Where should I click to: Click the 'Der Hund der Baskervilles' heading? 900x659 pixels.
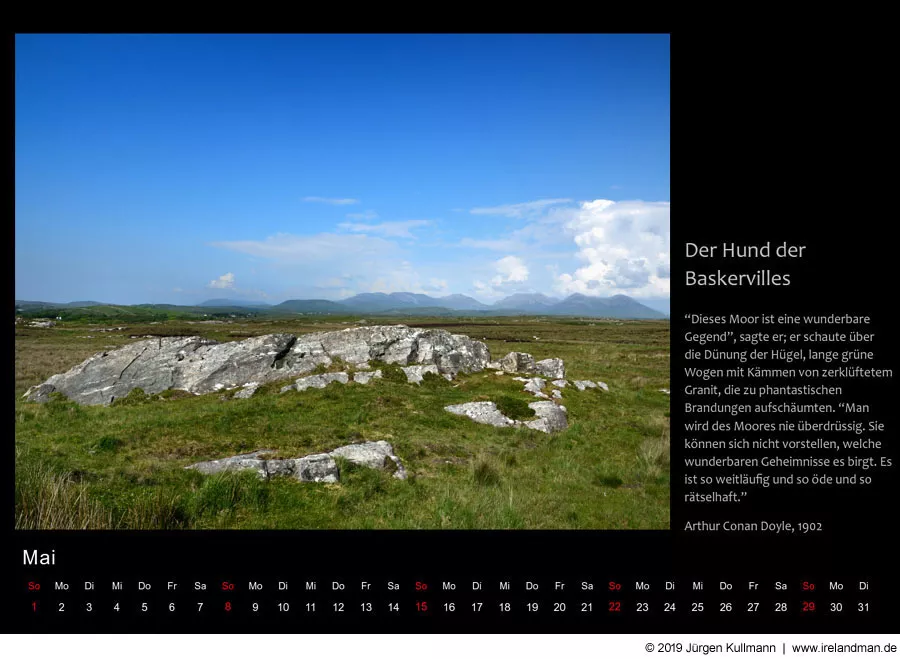point(745,264)
